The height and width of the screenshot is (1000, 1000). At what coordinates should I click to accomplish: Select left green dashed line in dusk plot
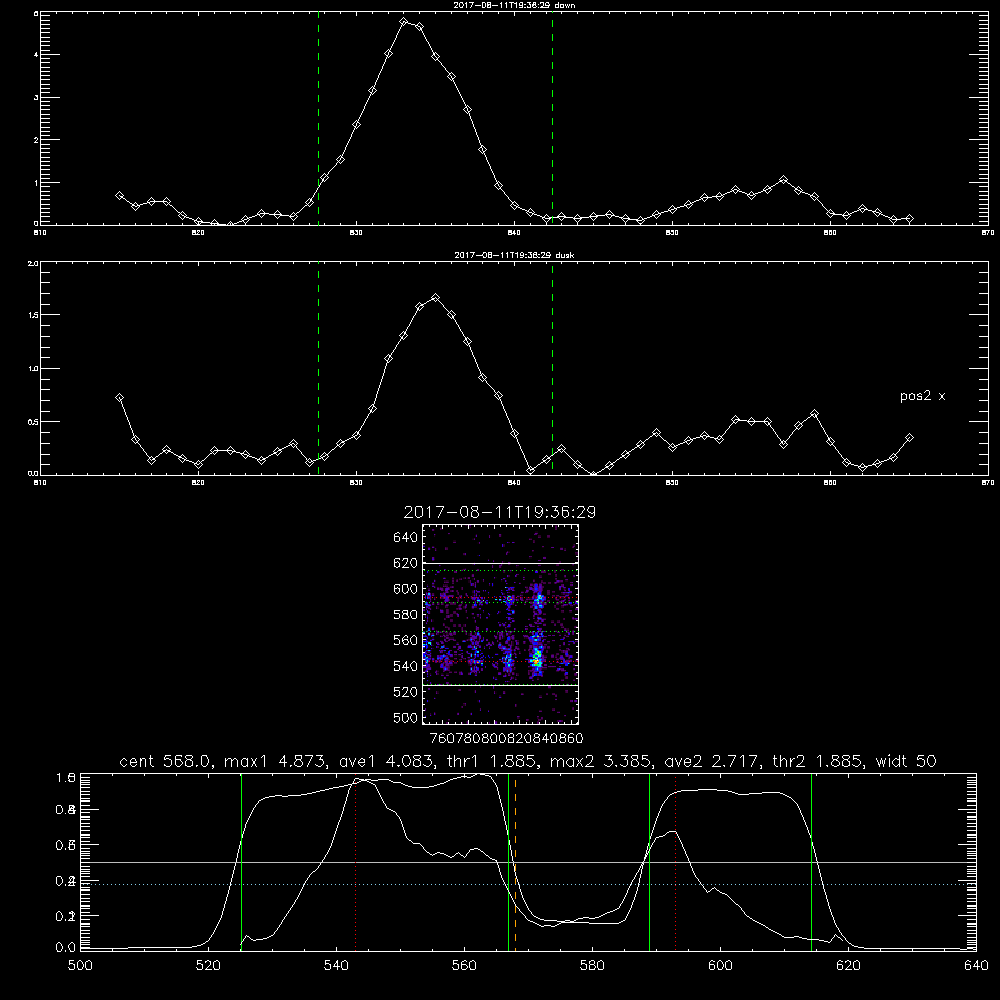point(318,369)
